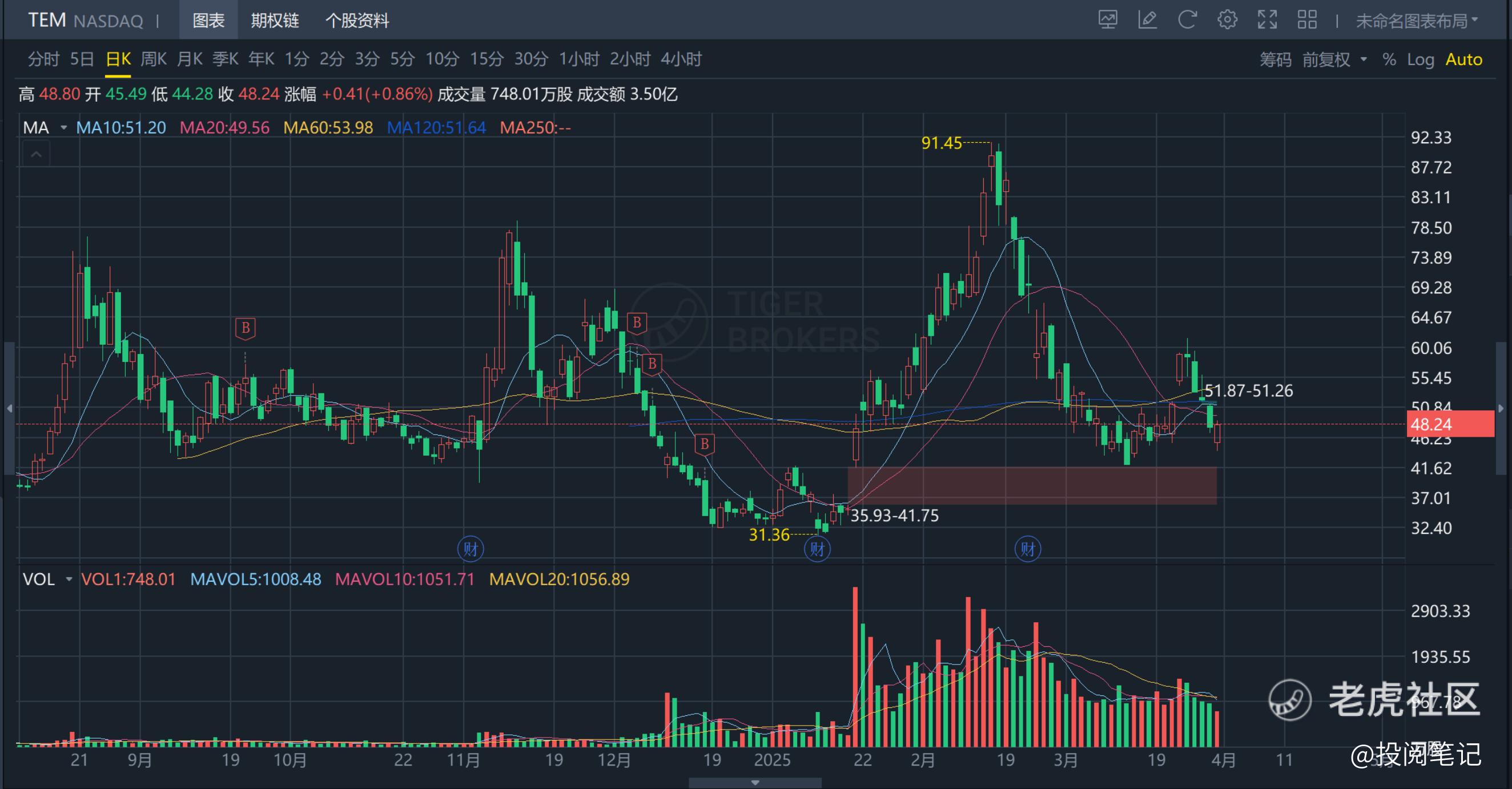
Task: Click the refresh chart icon
Action: click(1187, 20)
